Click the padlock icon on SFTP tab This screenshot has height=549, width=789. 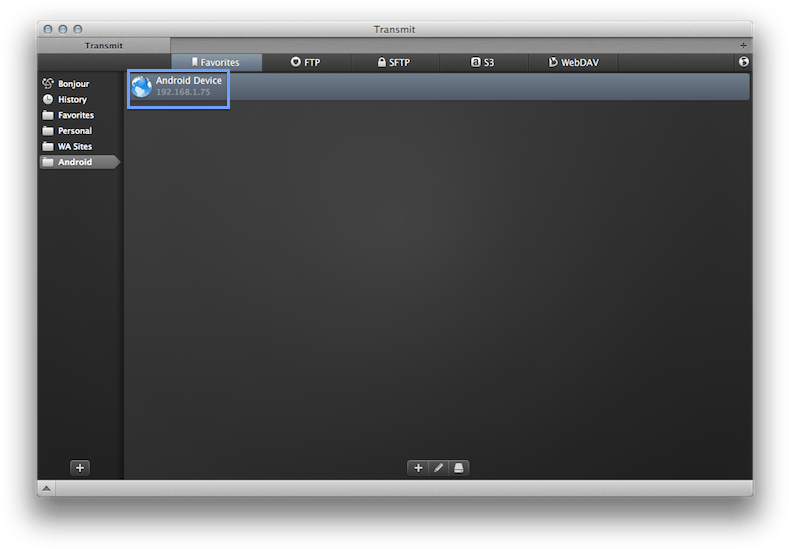[x=382, y=62]
